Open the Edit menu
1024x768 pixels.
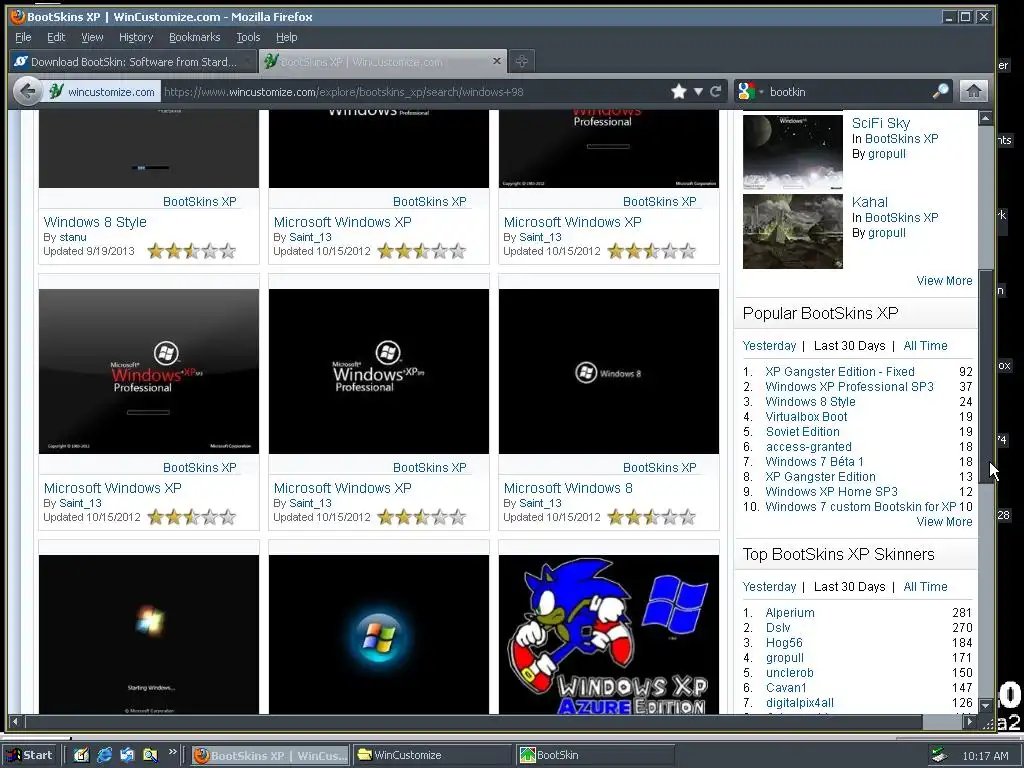[x=56, y=37]
